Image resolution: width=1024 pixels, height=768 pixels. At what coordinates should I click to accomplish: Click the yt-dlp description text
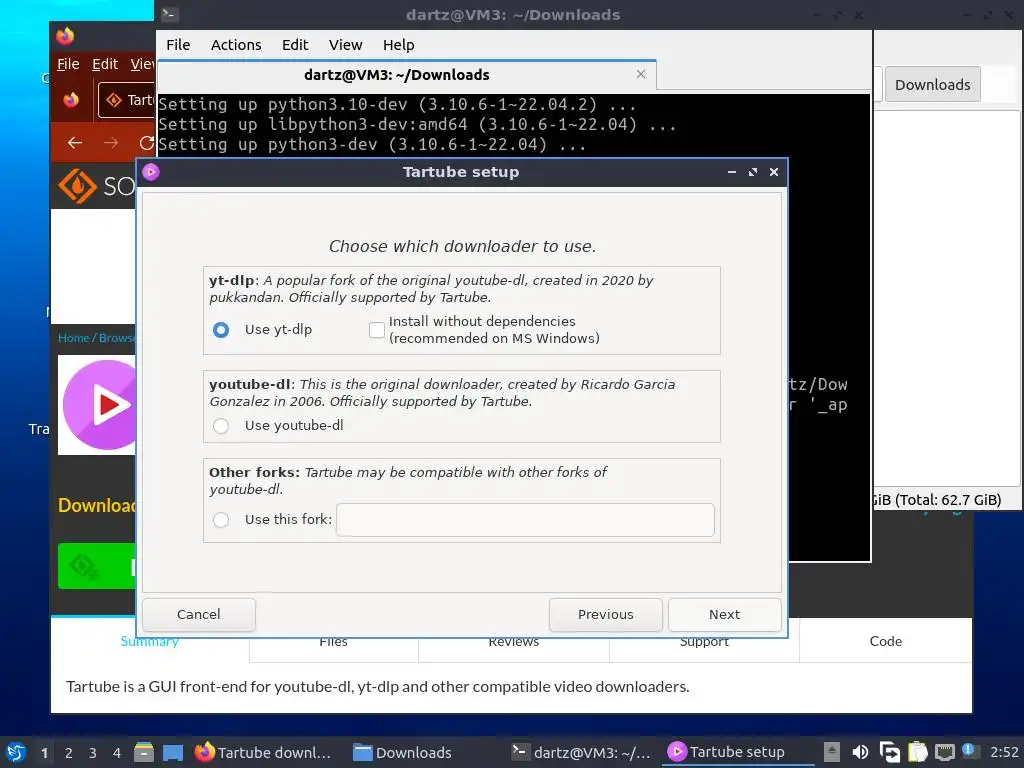tap(431, 289)
